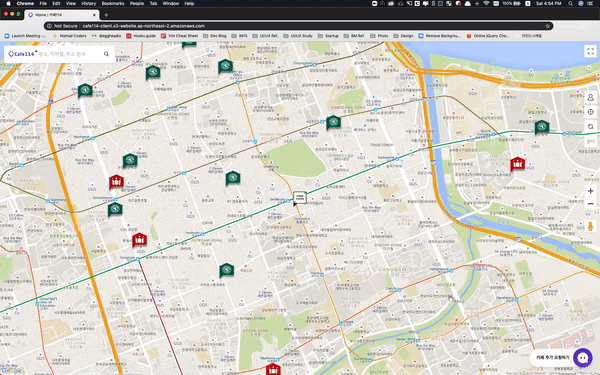Focus the place search input field
Screen dimensions: 600x375
pos(69,54)
